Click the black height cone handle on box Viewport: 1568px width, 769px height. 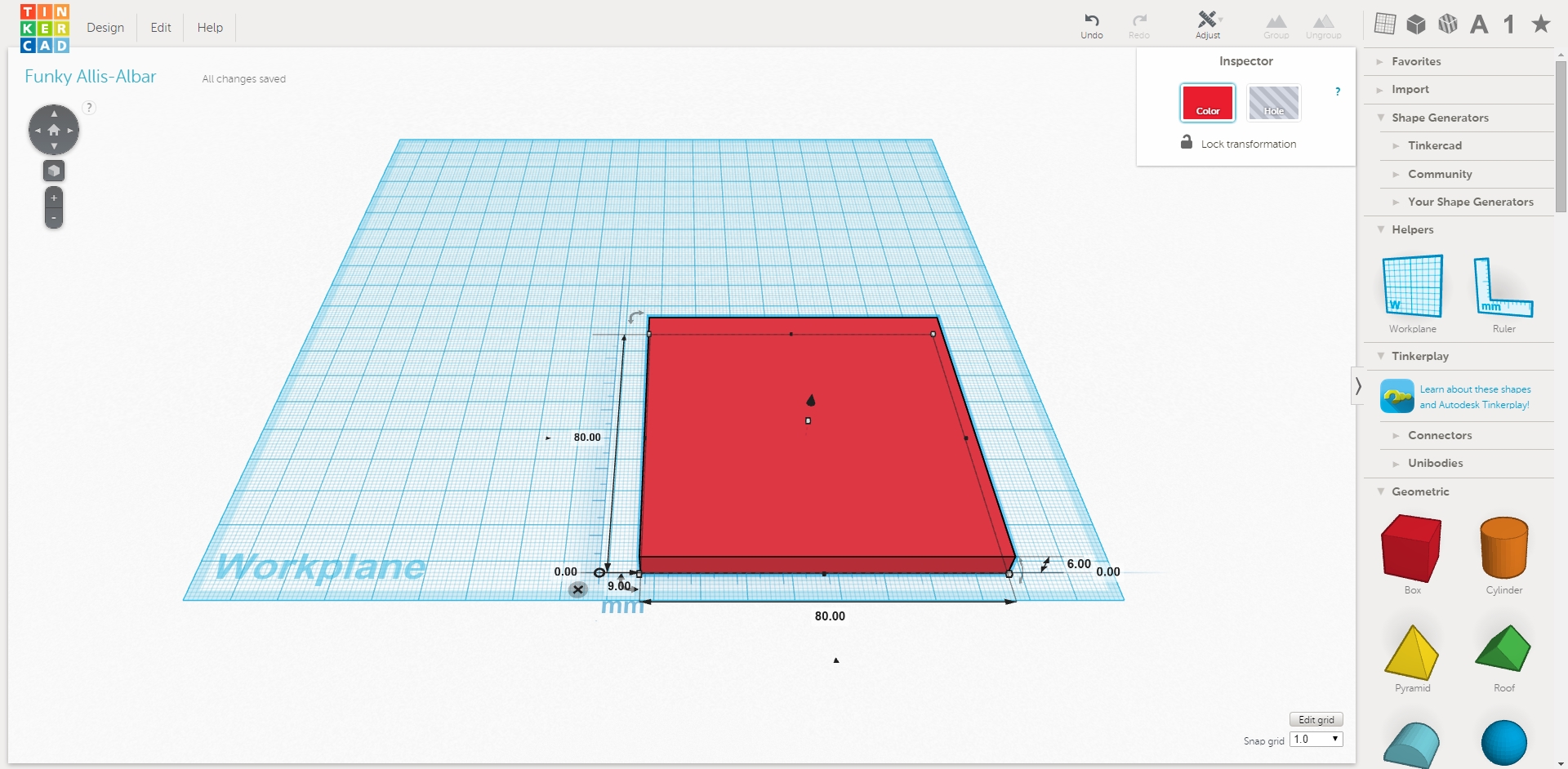(811, 400)
